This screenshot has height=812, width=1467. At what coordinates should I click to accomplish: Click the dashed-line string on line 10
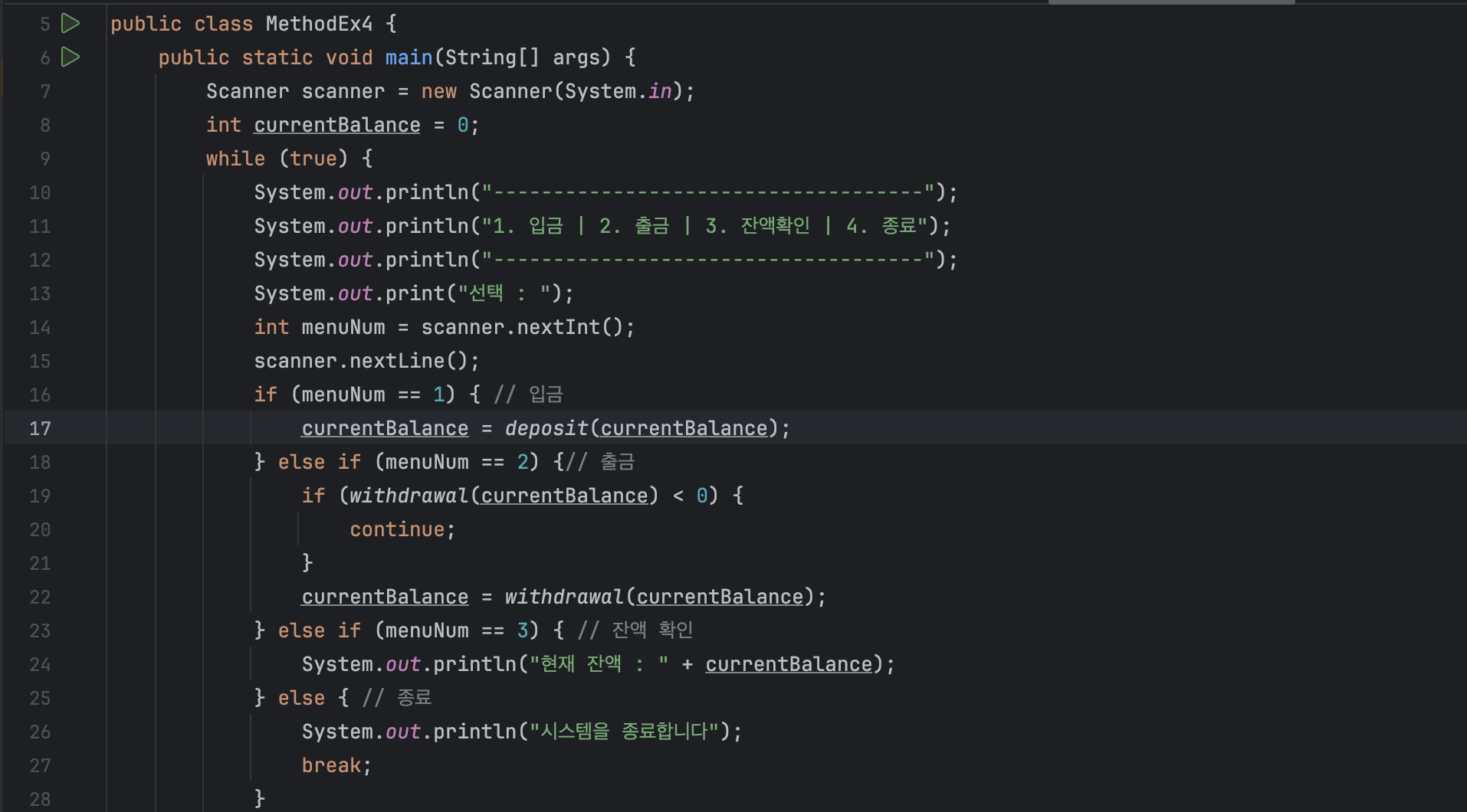click(x=708, y=192)
